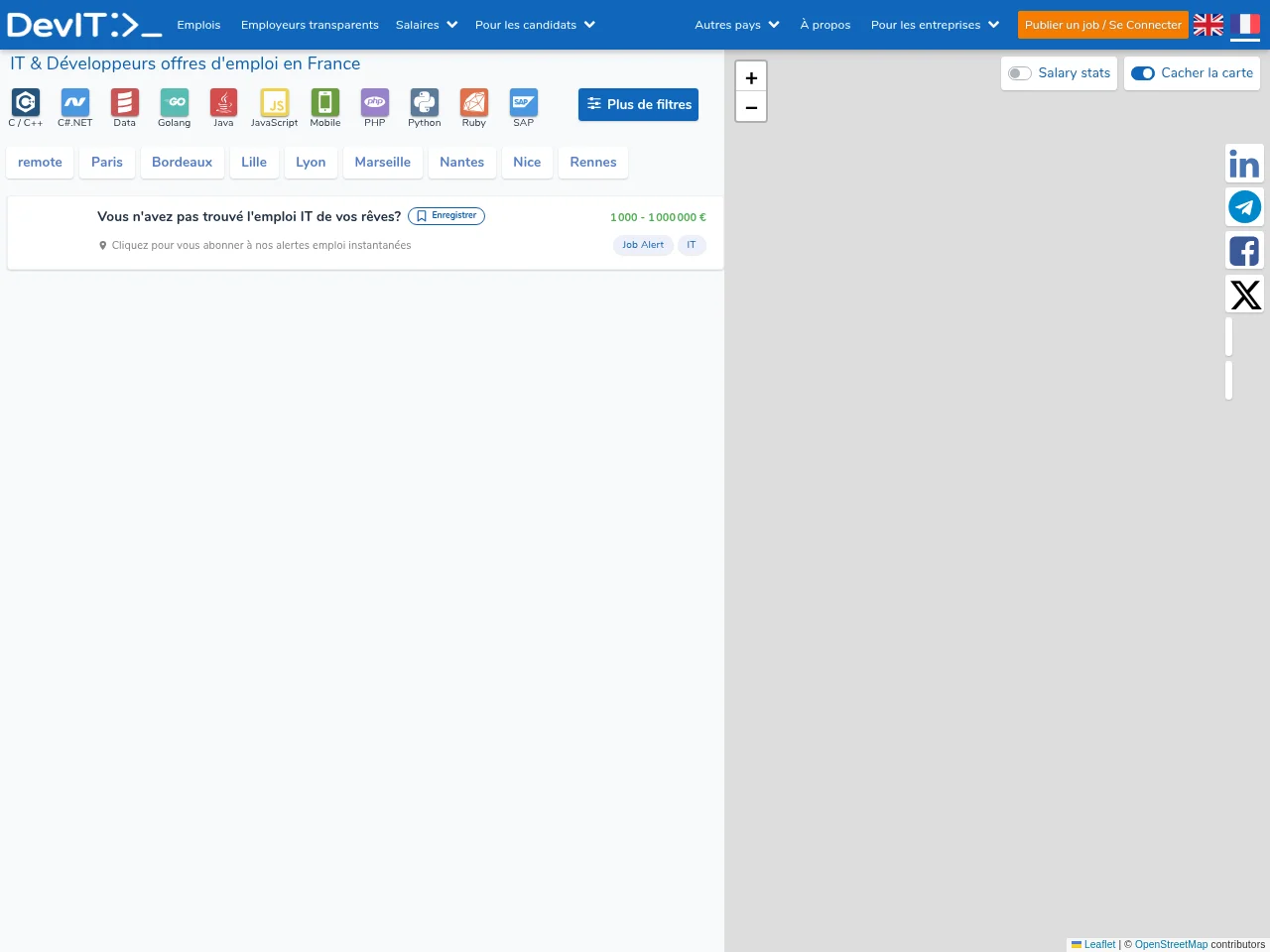
Task: Select the C#.NET filter icon
Action: [75, 102]
